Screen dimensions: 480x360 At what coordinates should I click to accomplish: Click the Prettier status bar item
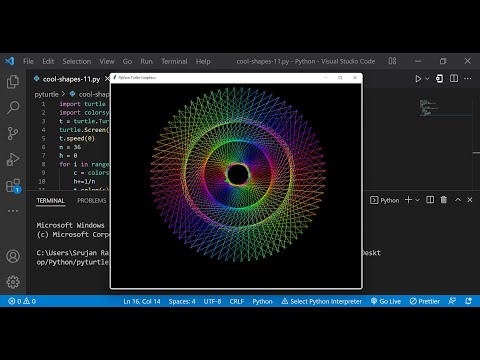pos(425,301)
